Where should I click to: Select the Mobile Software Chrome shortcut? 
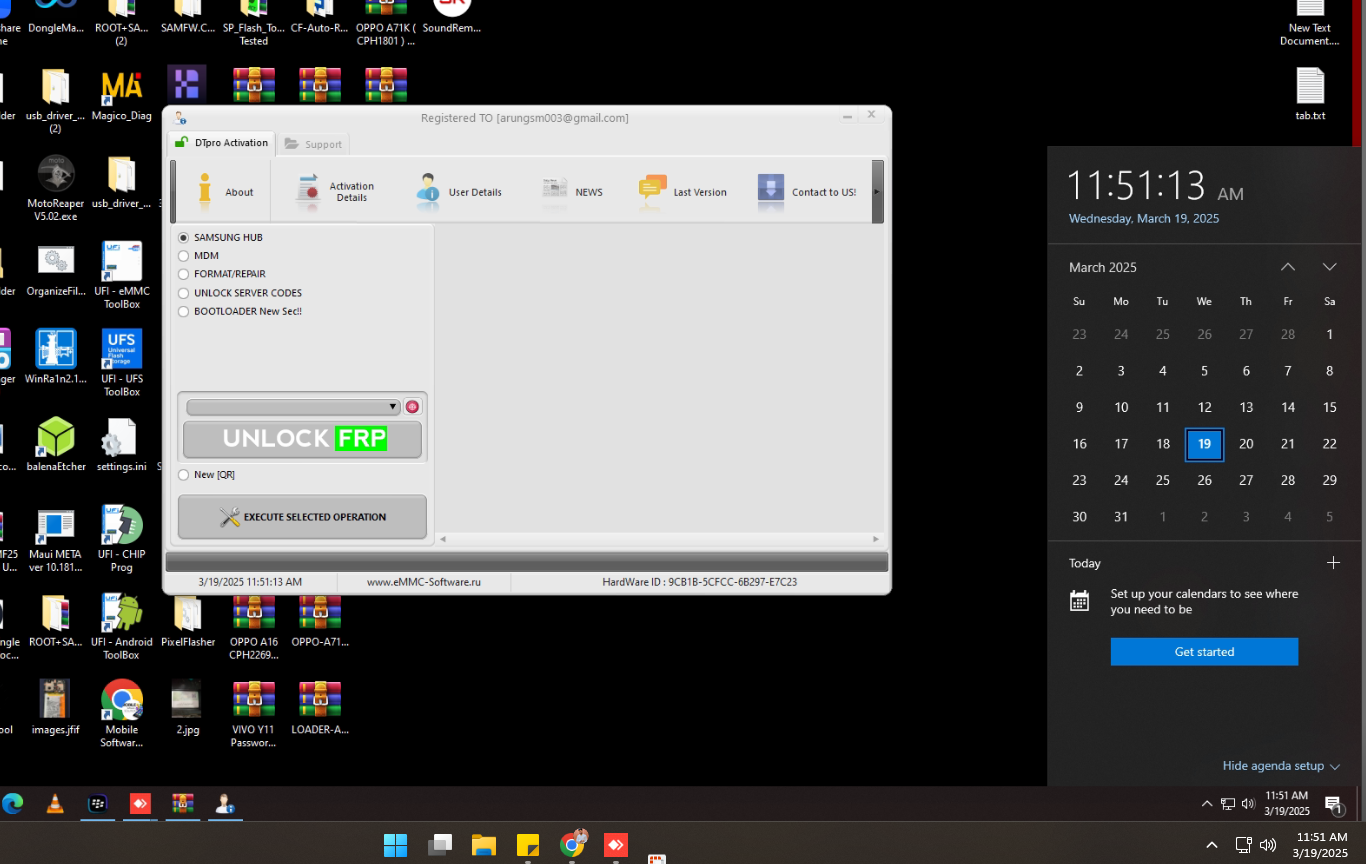coord(122,713)
